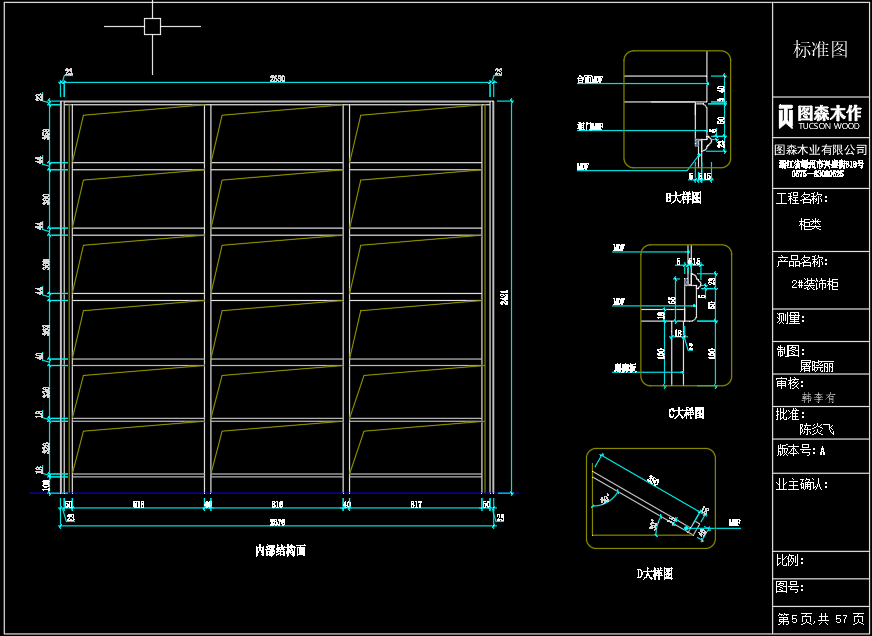This screenshot has width=872, height=636.
Task: Select the 2#装饰柜 product name text
Action: click(x=815, y=285)
